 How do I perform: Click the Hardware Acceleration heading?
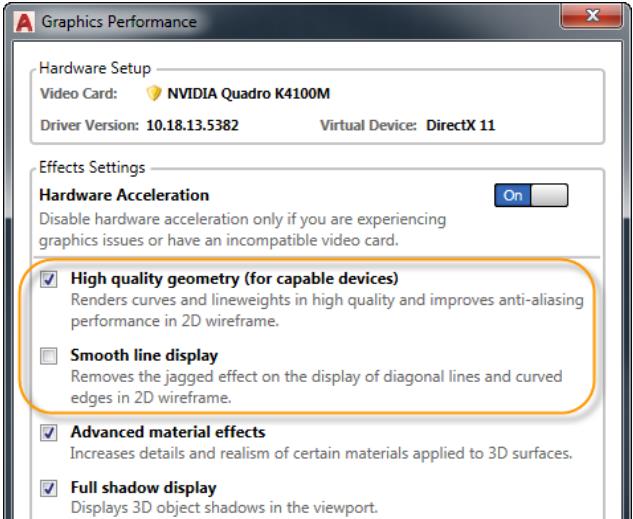point(123,195)
